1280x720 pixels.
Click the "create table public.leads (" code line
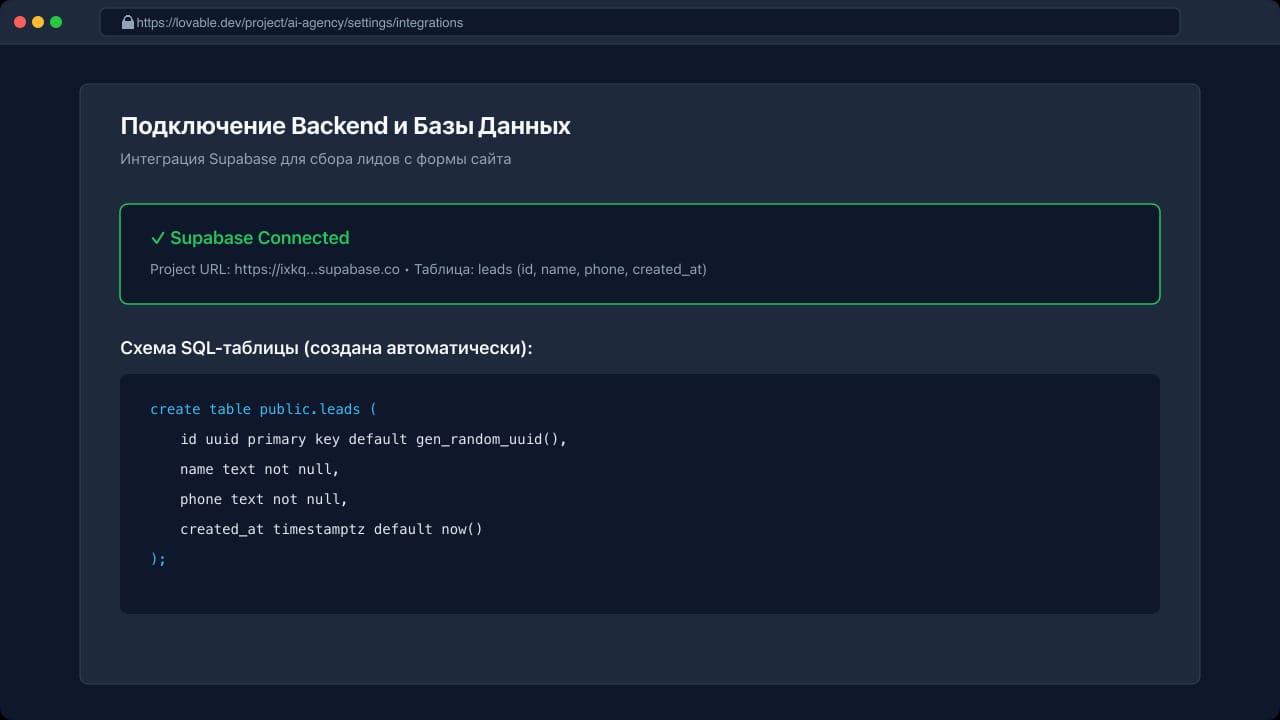[x=263, y=409]
